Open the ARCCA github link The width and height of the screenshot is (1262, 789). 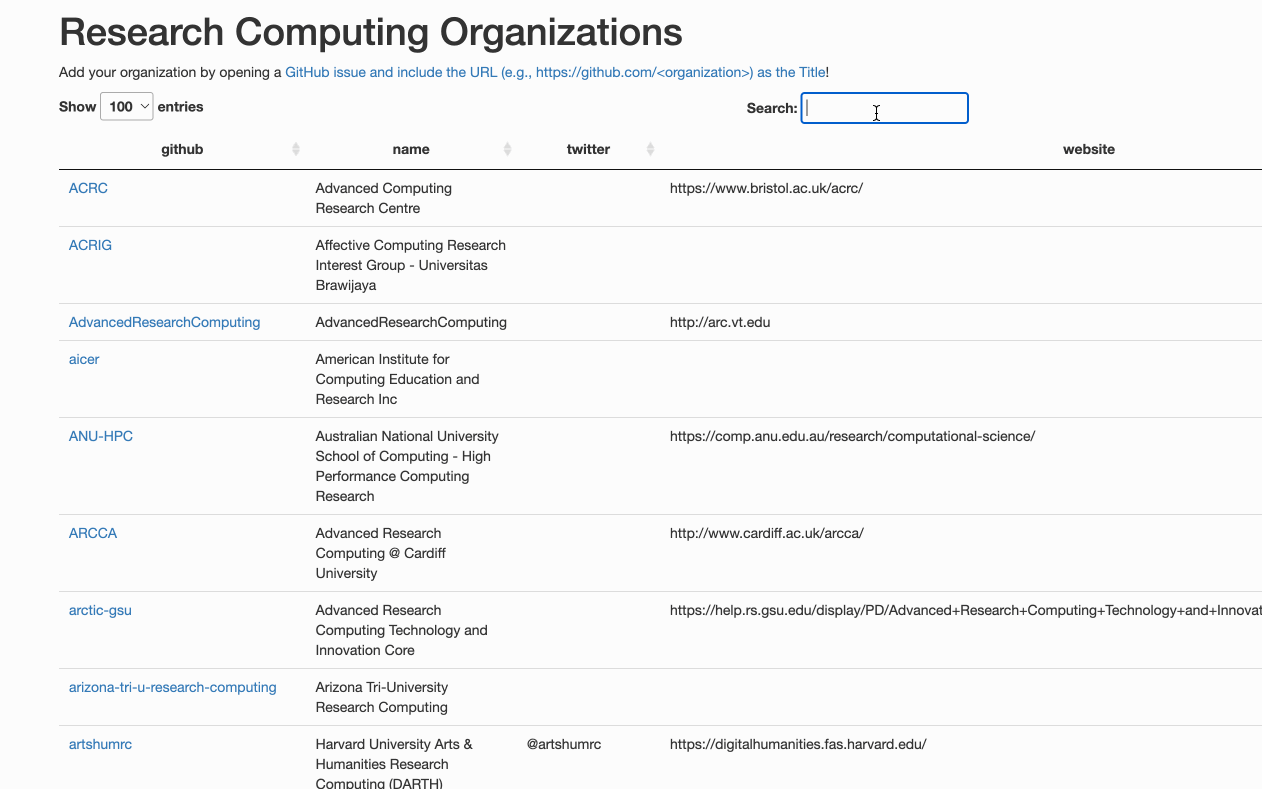tap(93, 533)
